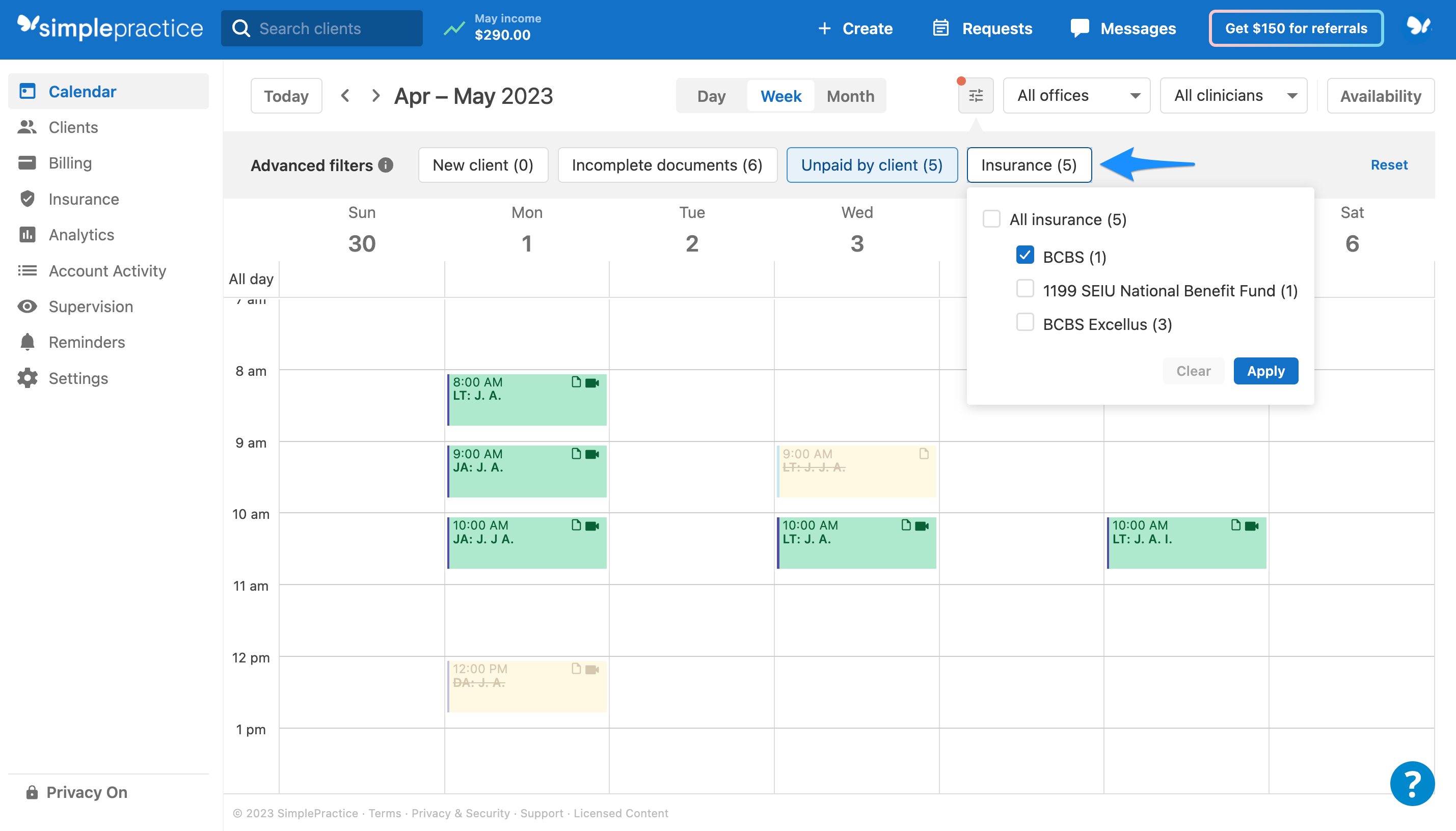
Task: Click the Reminders bell icon
Action: point(27,342)
